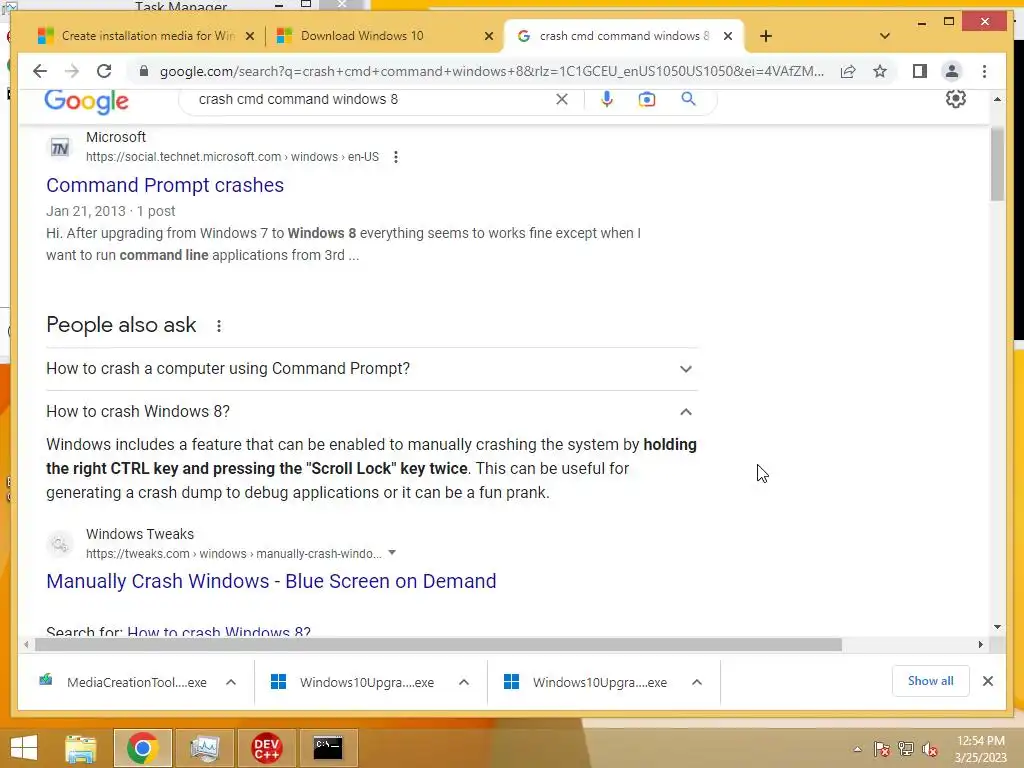Show hidden system tray icons
Image resolution: width=1024 pixels, height=768 pixels.
pos(857,749)
